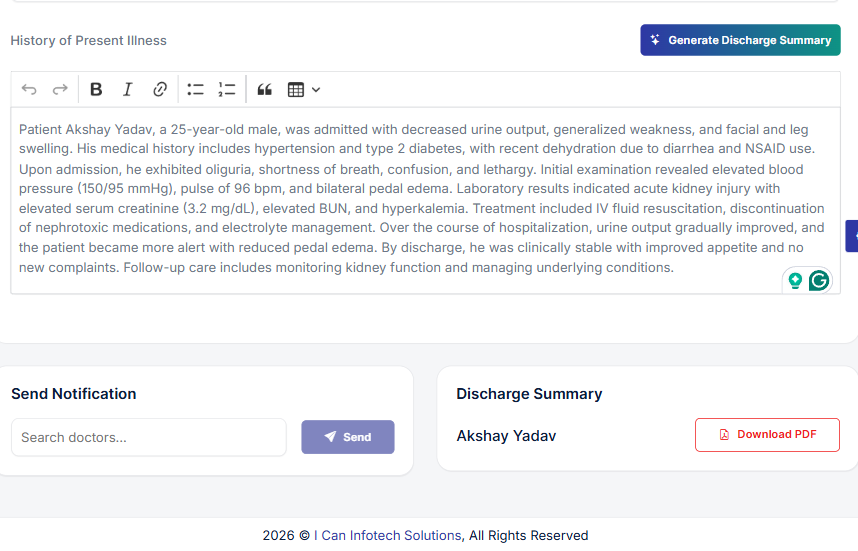The height and width of the screenshot is (551, 858).
Task: Redo the last undone edit
Action: (x=60, y=90)
